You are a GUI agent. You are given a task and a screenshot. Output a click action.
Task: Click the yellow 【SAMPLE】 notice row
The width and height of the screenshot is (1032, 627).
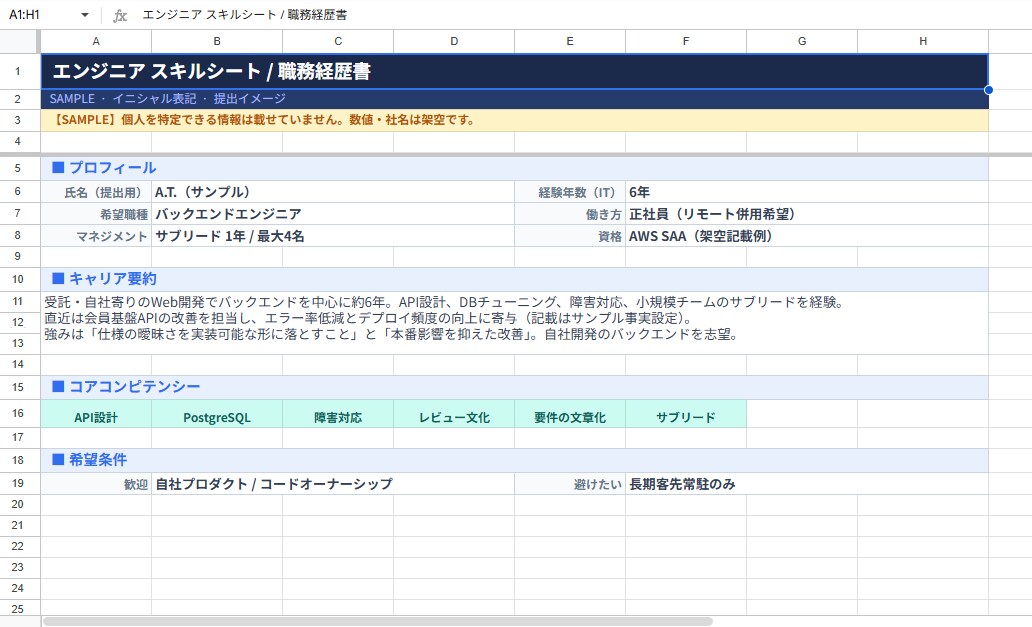coord(515,120)
